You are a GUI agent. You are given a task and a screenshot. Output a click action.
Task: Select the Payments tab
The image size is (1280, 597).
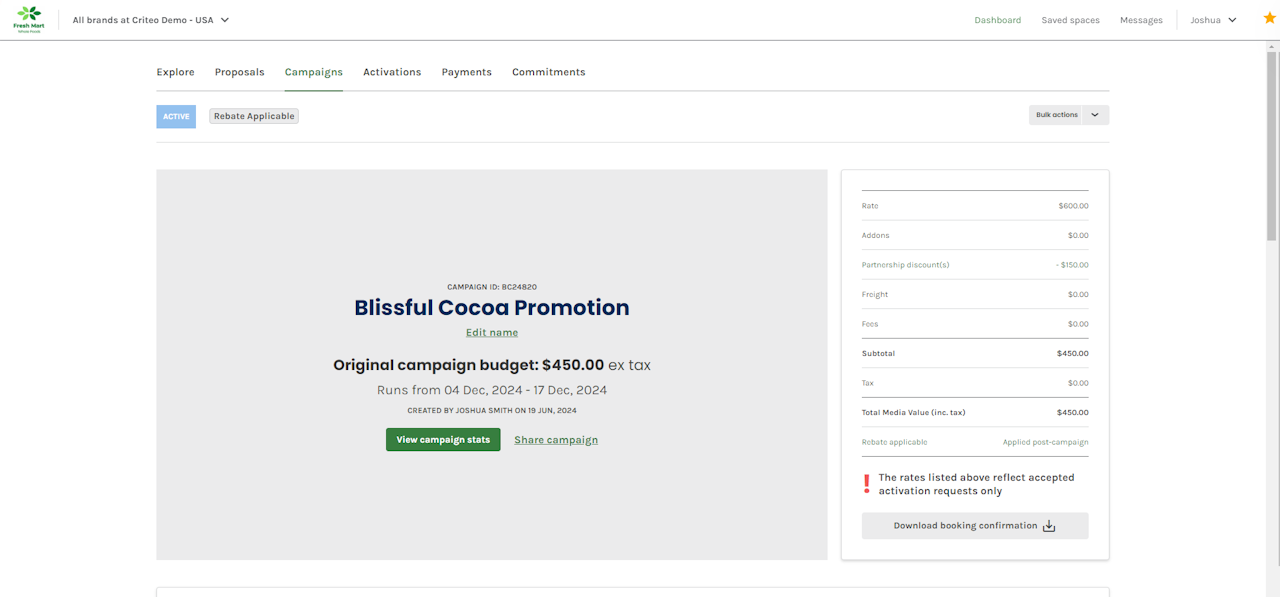tap(466, 72)
